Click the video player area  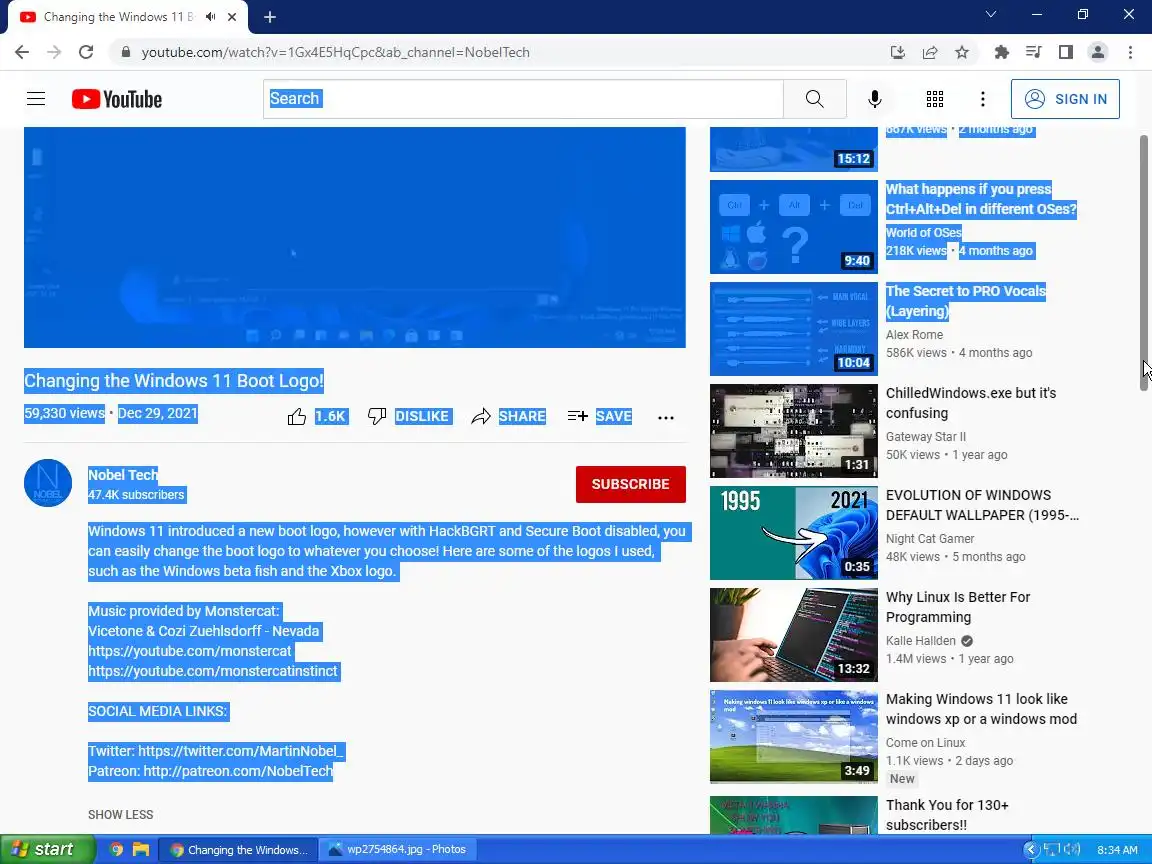pyautogui.click(x=355, y=237)
